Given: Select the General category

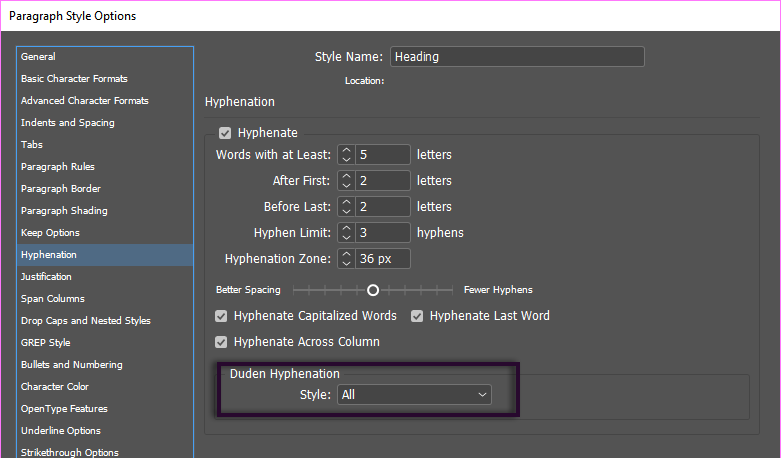Looking at the screenshot, I should click(38, 57).
